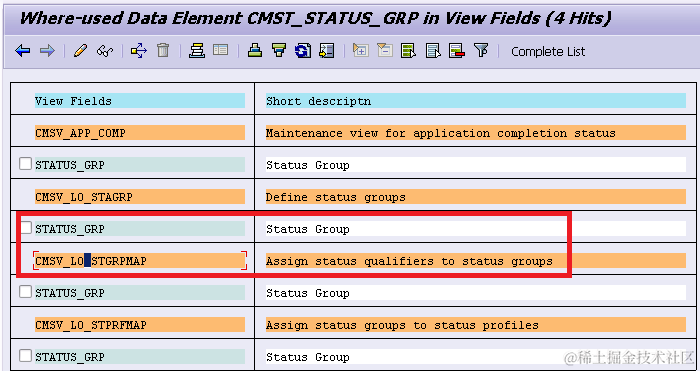
Task: Collapse subtree using the minus folder icon
Action: pyautogui.click(x=384, y=50)
